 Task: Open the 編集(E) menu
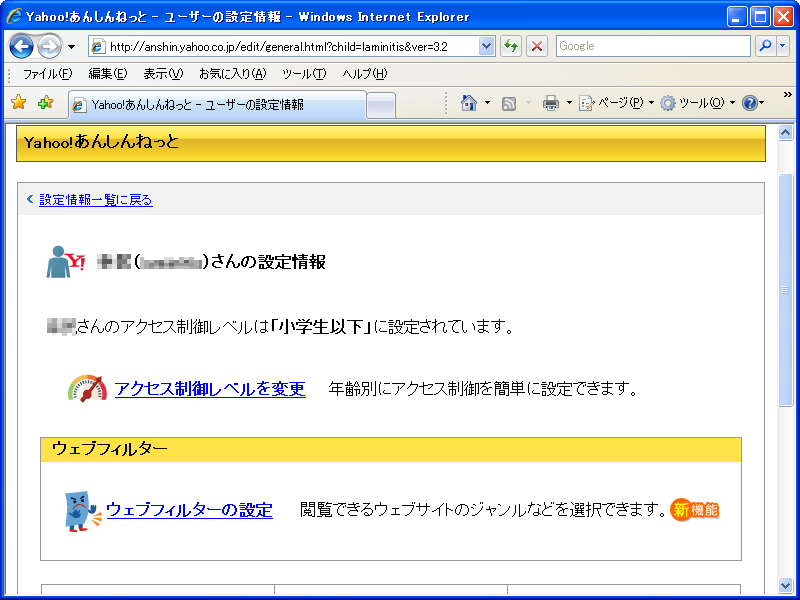(108, 74)
